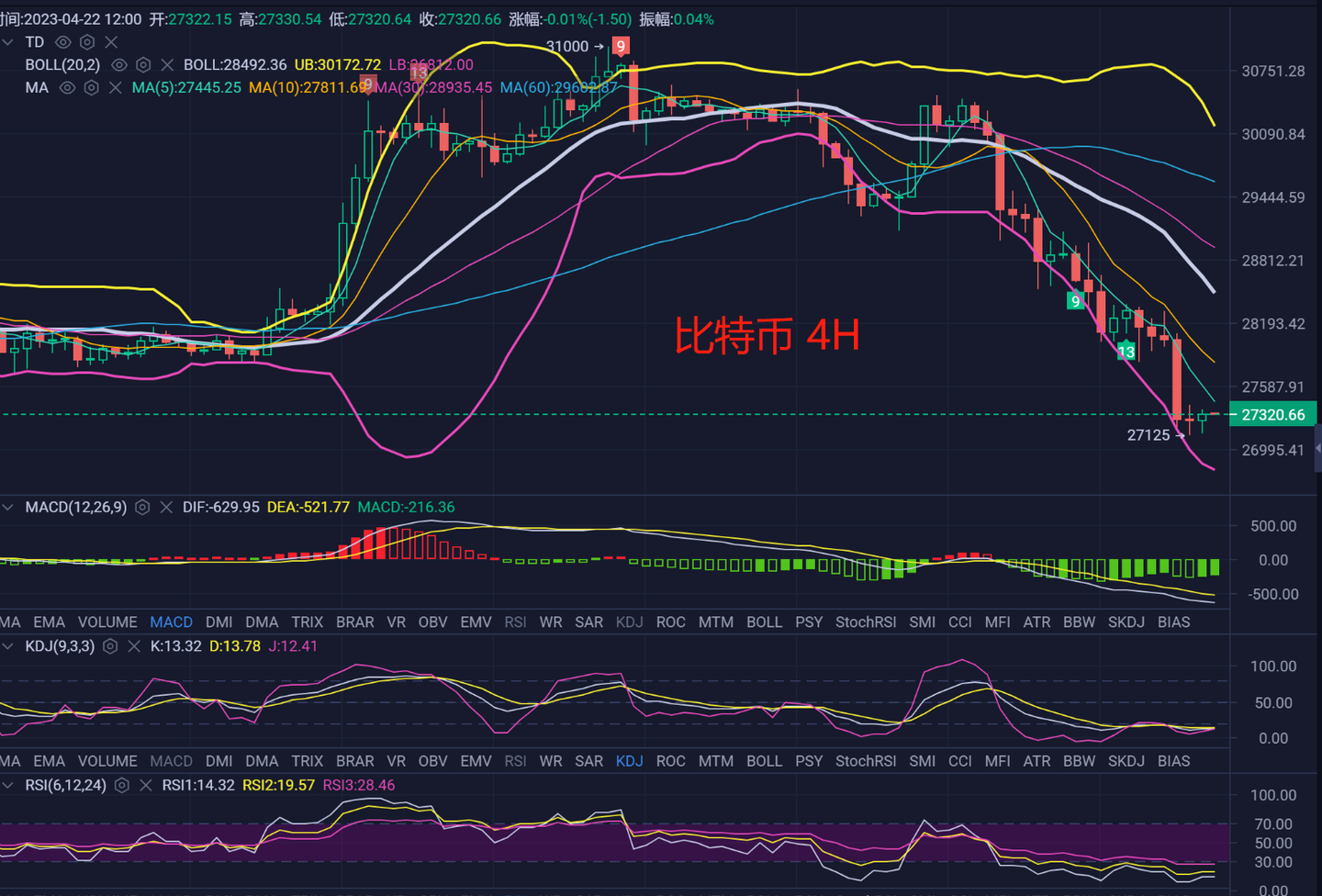Viewport: 1322px width, 896px height.
Task: Expand the side panel arrow at right edge
Action: pos(1318,448)
